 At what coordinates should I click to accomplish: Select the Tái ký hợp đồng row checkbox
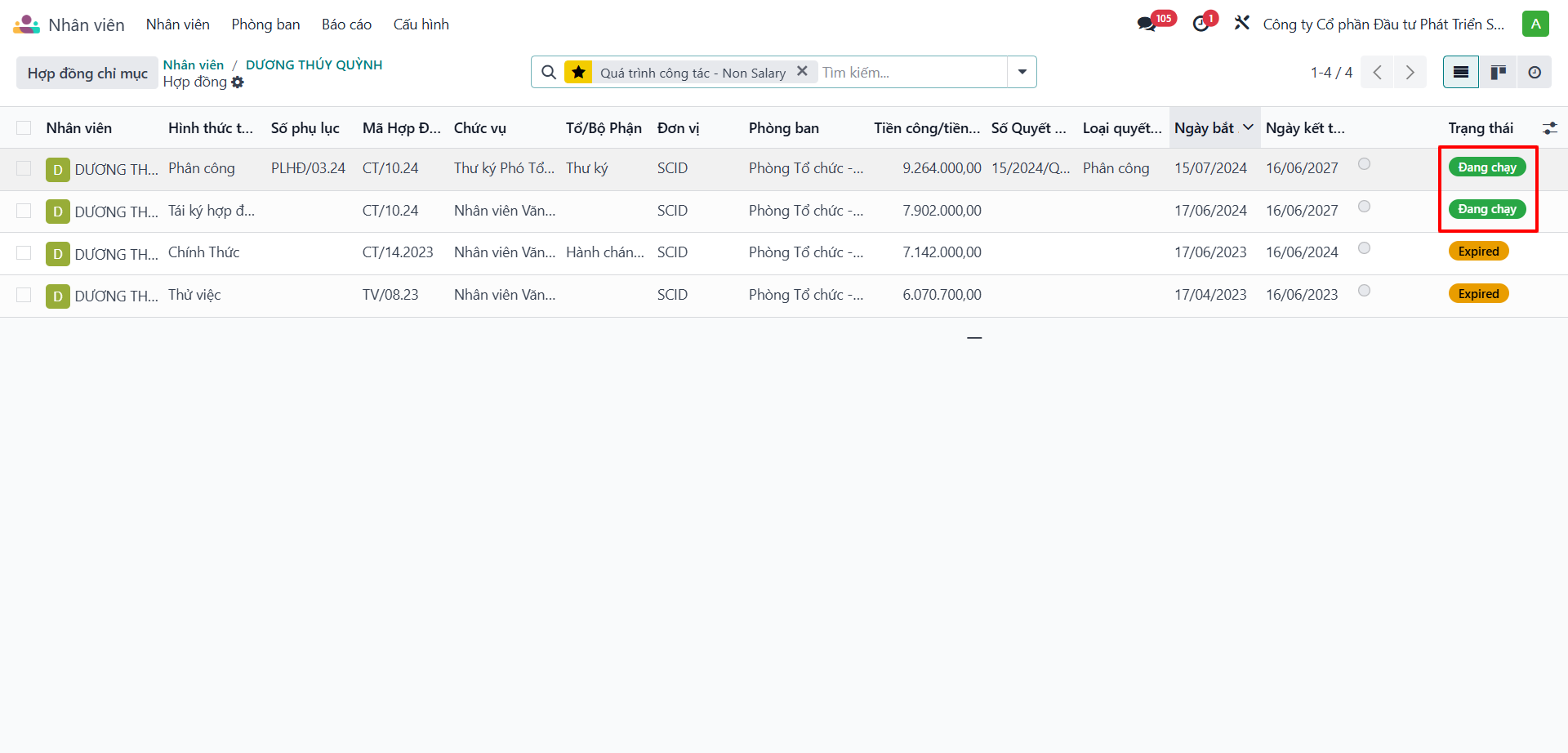tap(24, 212)
